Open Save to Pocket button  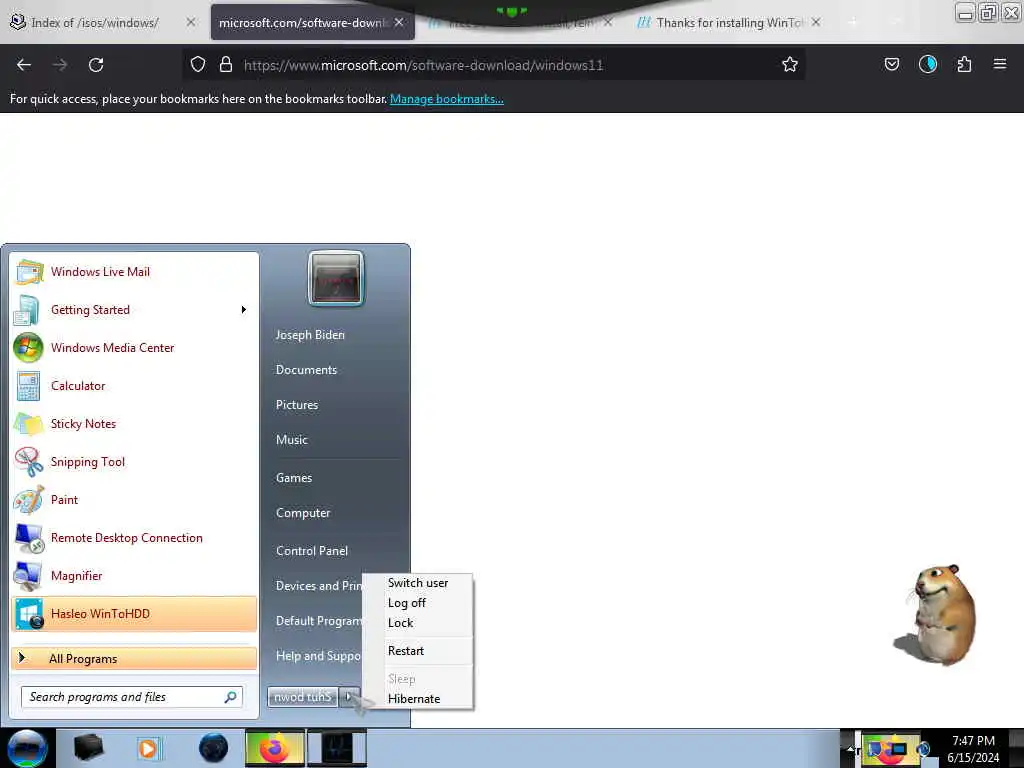click(x=892, y=64)
